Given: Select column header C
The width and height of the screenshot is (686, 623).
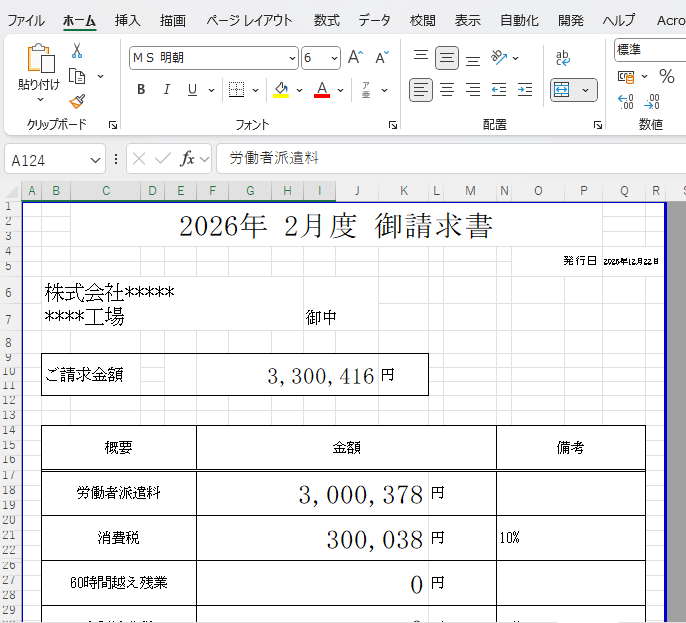Looking at the screenshot, I should [x=105, y=191].
